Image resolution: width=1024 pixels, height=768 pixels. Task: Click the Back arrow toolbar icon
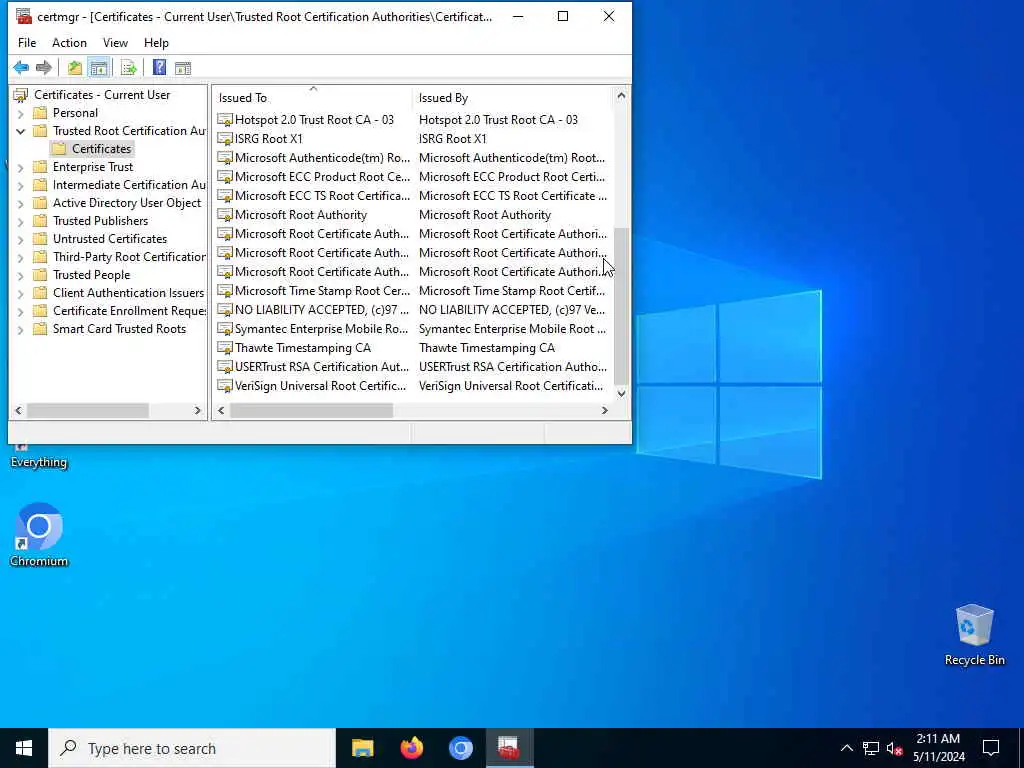(x=21, y=67)
